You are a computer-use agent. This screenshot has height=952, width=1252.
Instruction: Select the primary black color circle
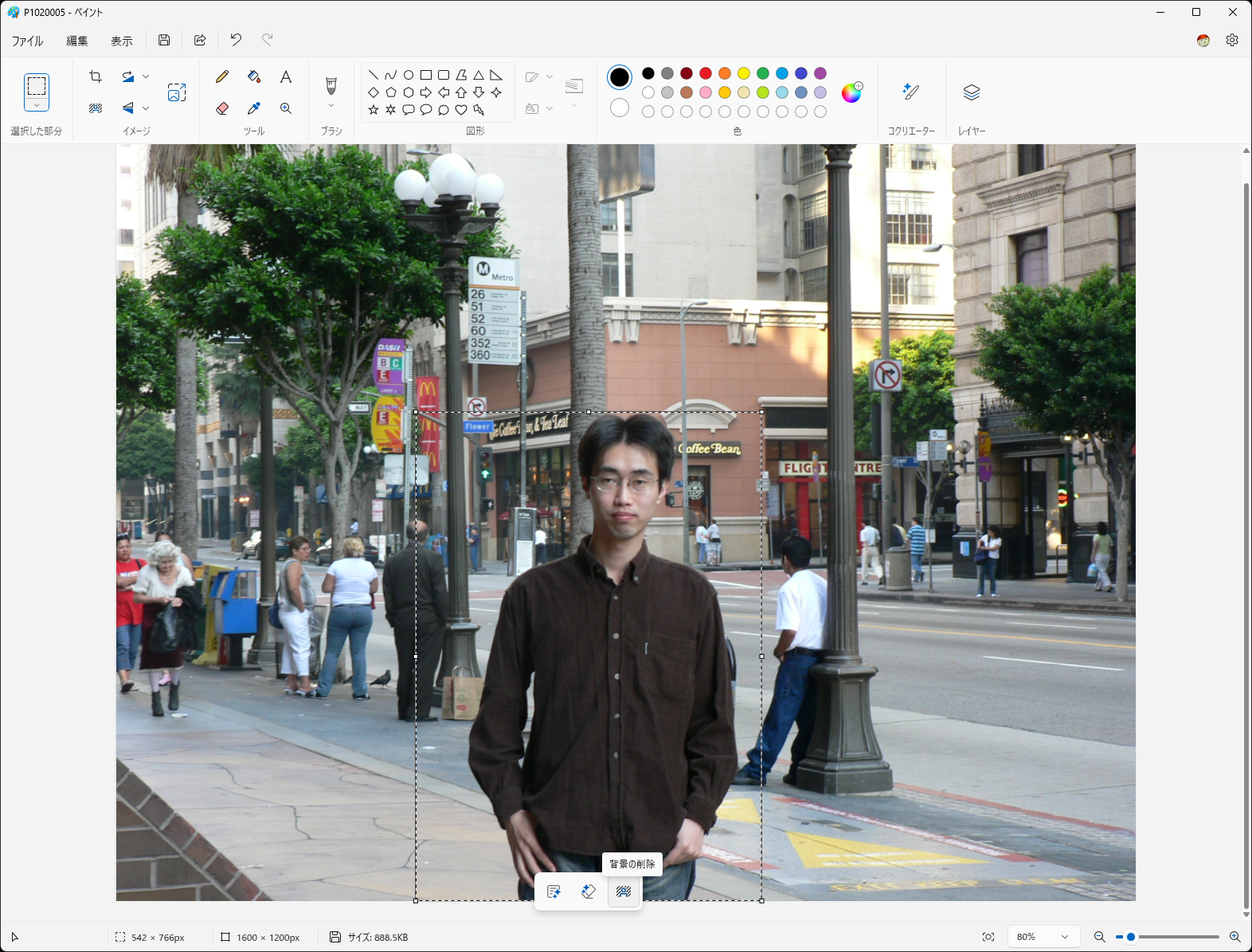pyautogui.click(x=620, y=76)
